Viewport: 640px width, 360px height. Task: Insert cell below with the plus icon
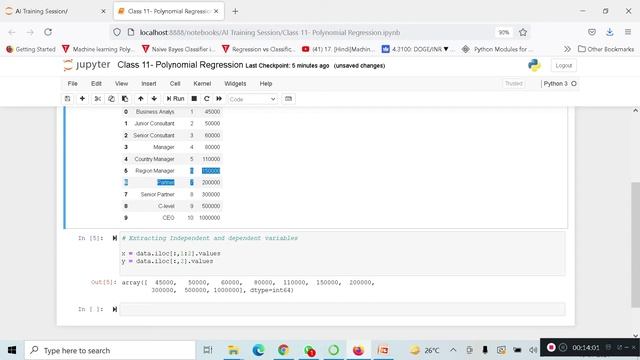(x=82, y=99)
